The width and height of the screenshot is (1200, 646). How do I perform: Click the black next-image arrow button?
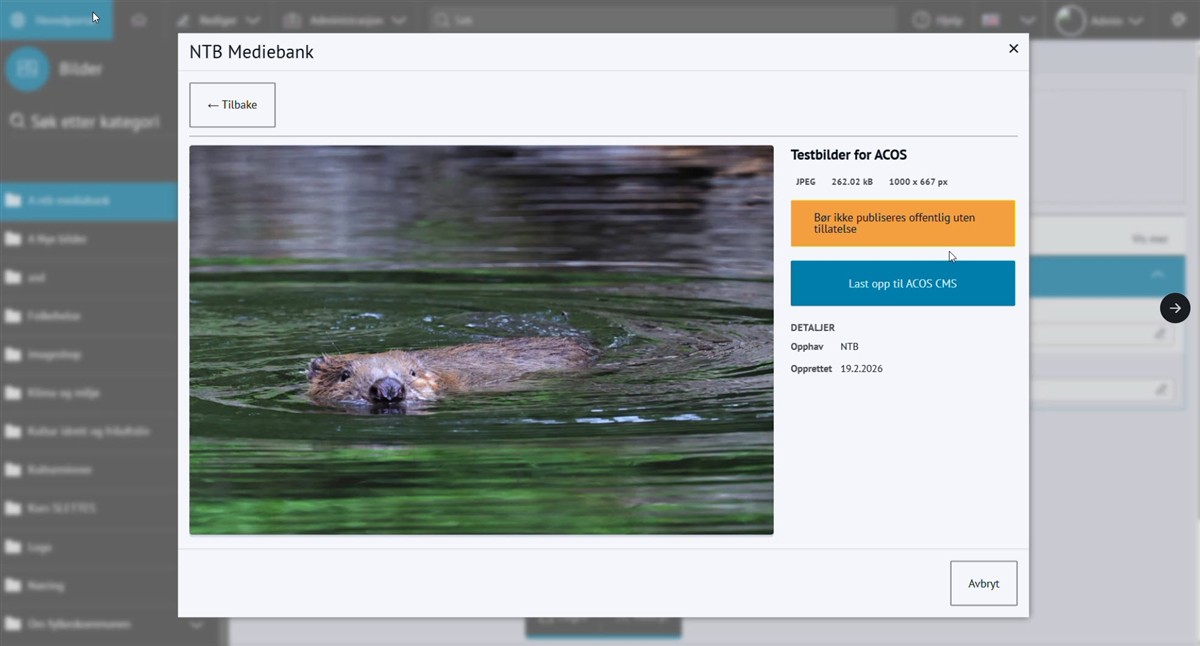(x=1175, y=308)
